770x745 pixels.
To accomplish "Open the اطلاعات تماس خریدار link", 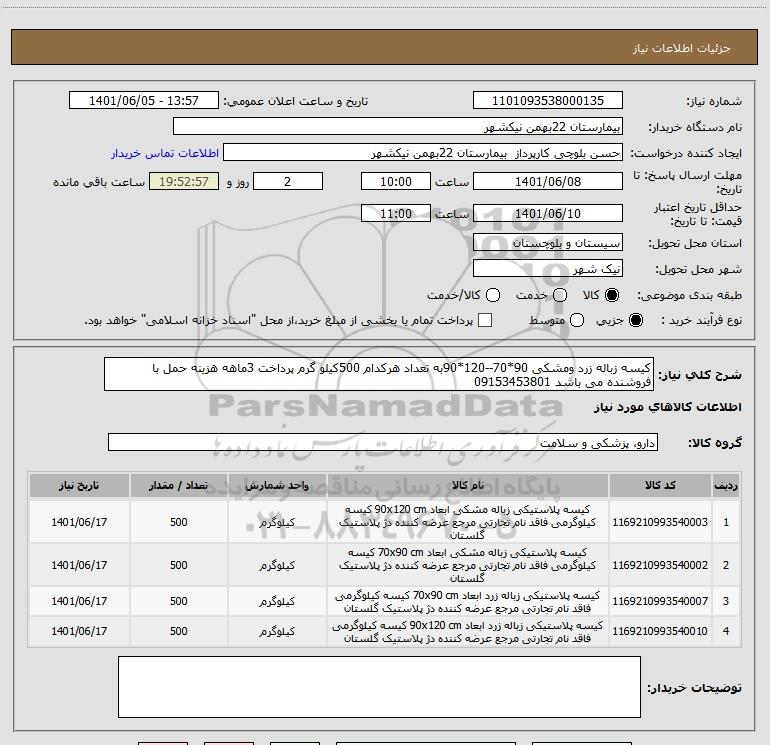I will (158, 154).
